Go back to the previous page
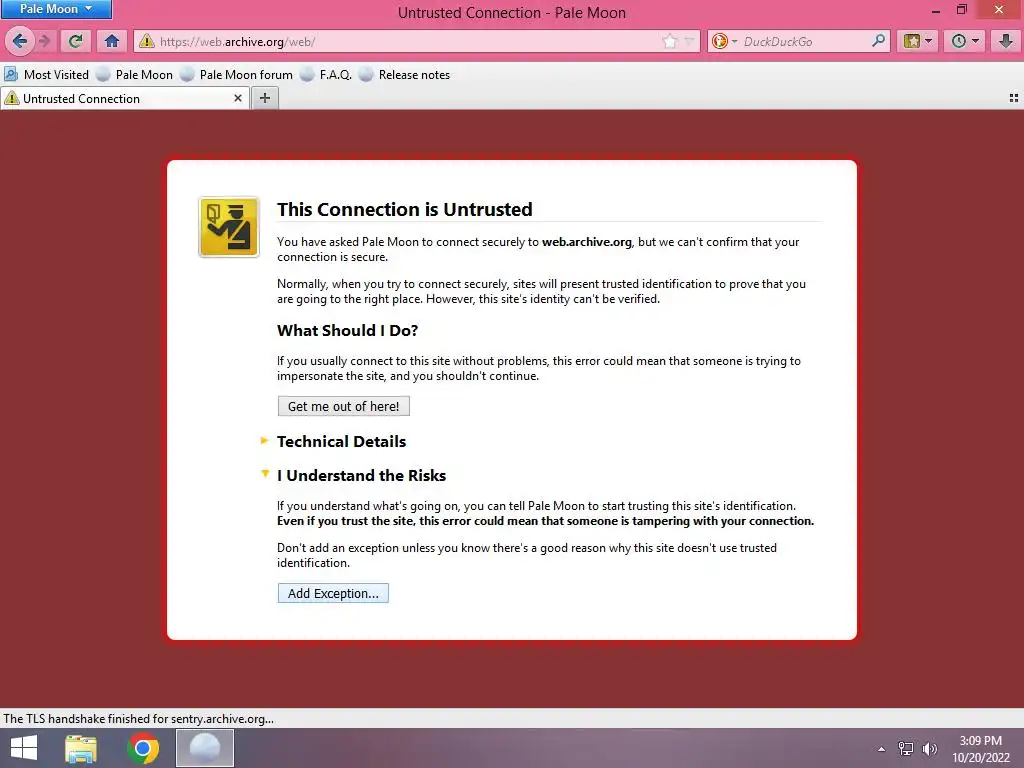This screenshot has width=1024, height=768. (x=20, y=41)
